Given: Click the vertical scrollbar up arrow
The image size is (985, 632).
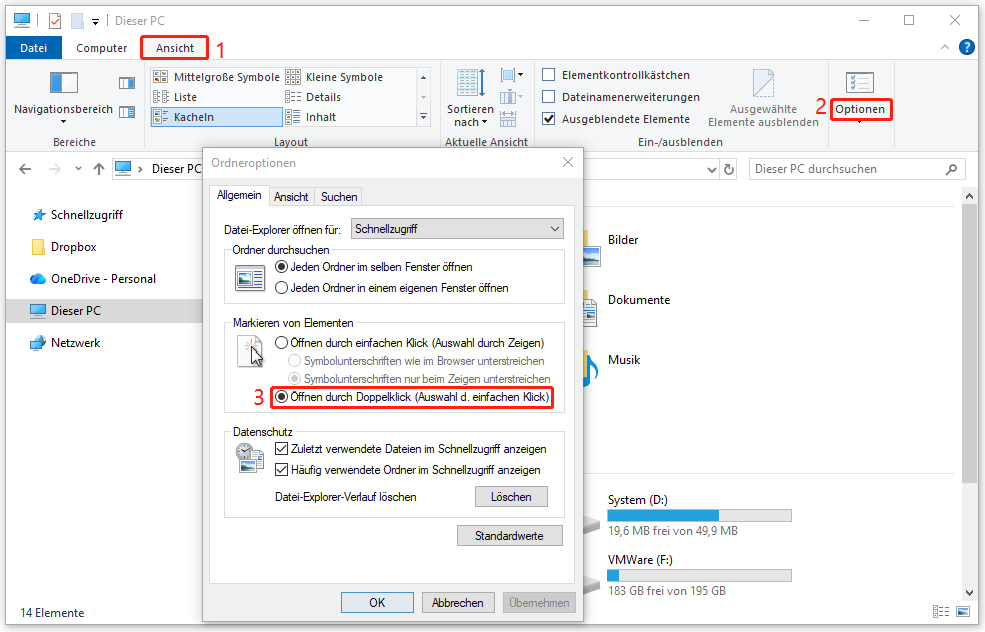Looking at the screenshot, I should pyautogui.click(x=969, y=197).
